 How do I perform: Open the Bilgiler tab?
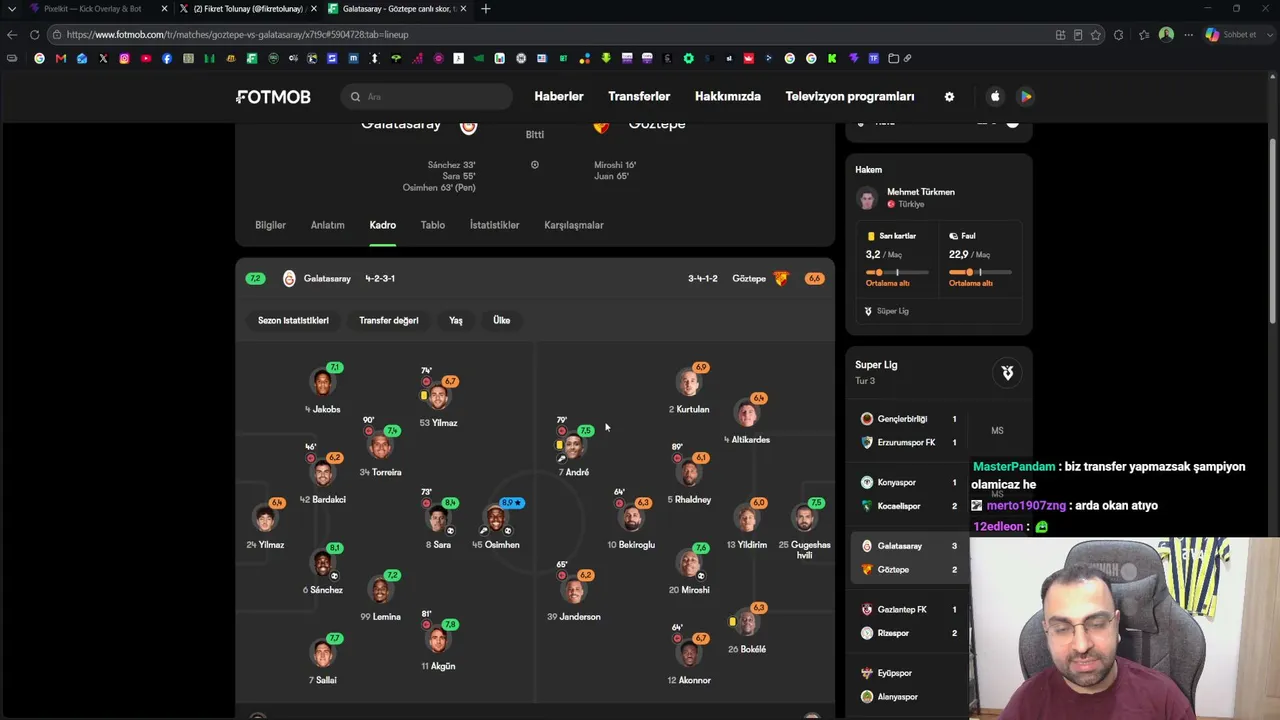pyautogui.click(x=270, y=226)
